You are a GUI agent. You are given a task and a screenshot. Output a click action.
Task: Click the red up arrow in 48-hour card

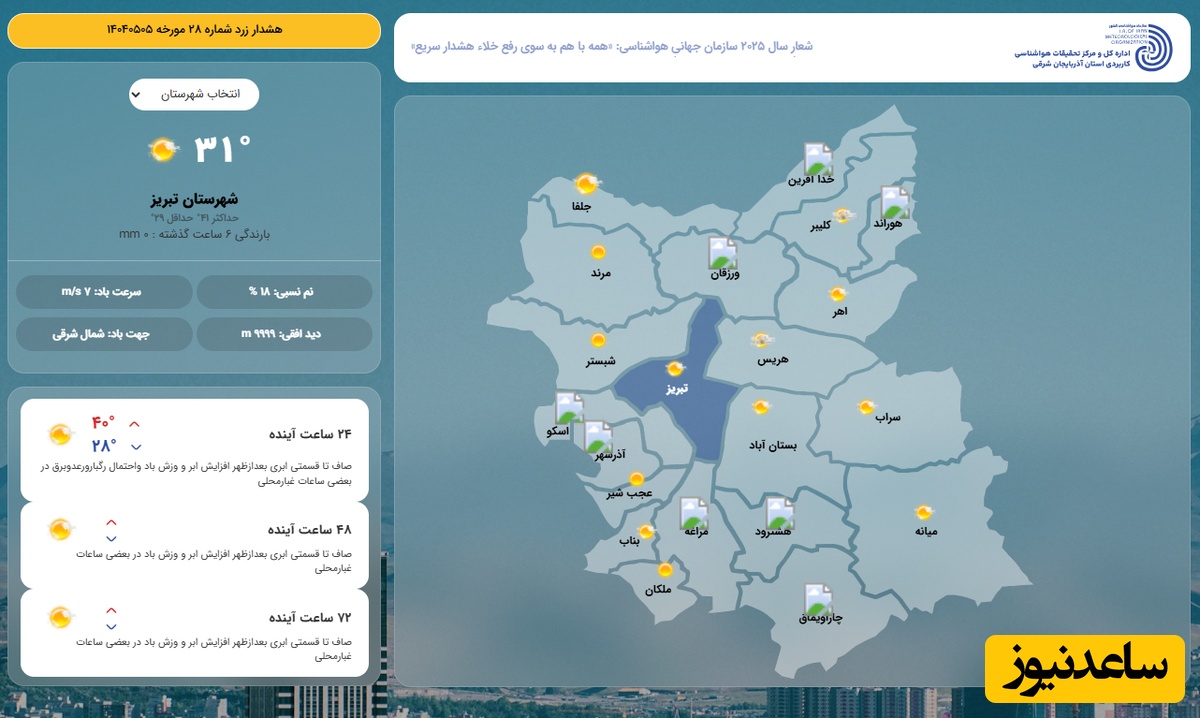click(111, 522)
